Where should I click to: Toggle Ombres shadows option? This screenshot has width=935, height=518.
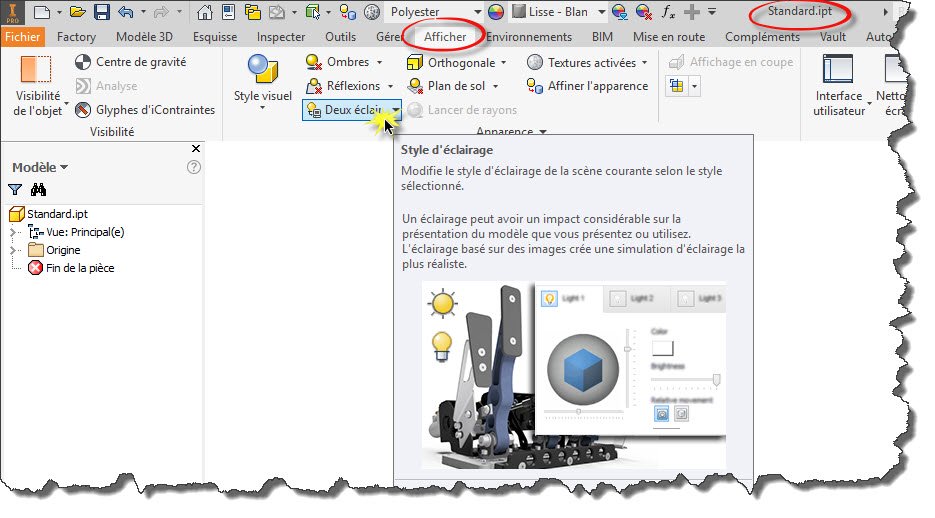tap(341, 62)
